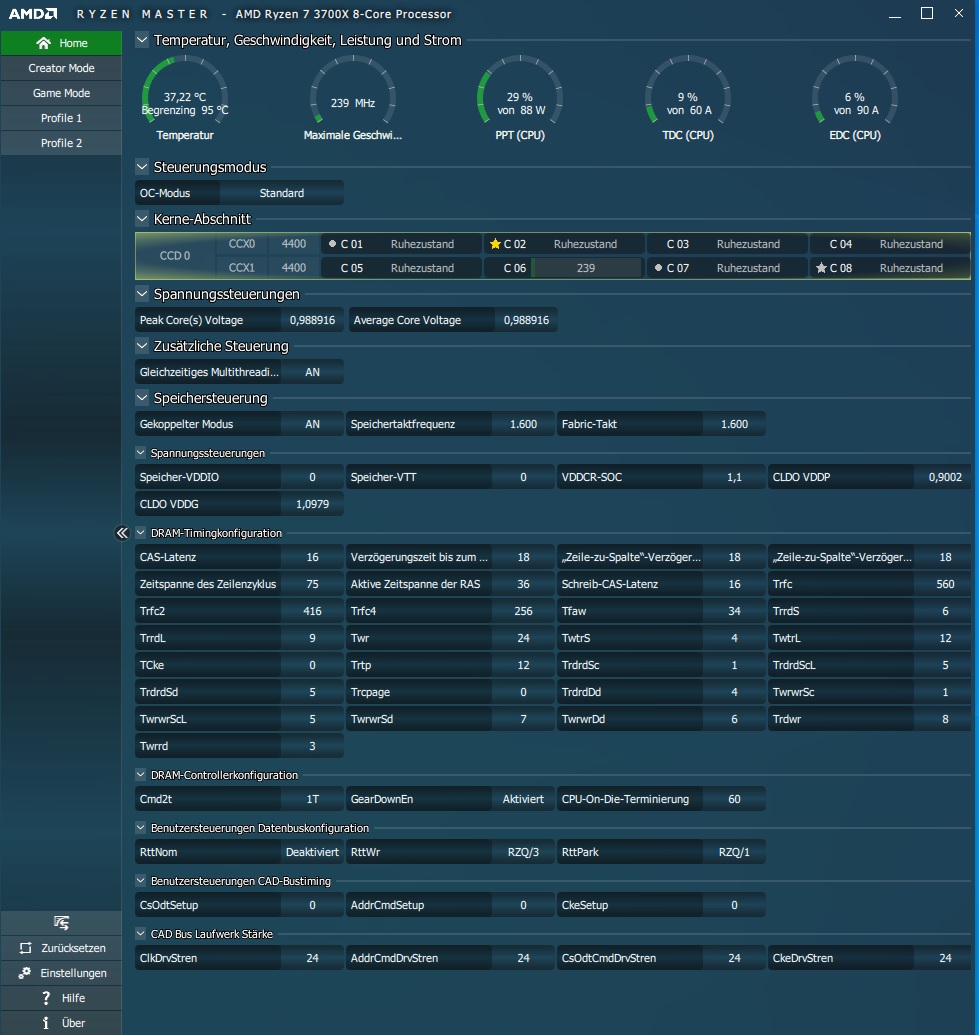Viewport: 979px width, 1035px height.
Task: Click the AMD logo in the title bar
Action: [33, 14]
